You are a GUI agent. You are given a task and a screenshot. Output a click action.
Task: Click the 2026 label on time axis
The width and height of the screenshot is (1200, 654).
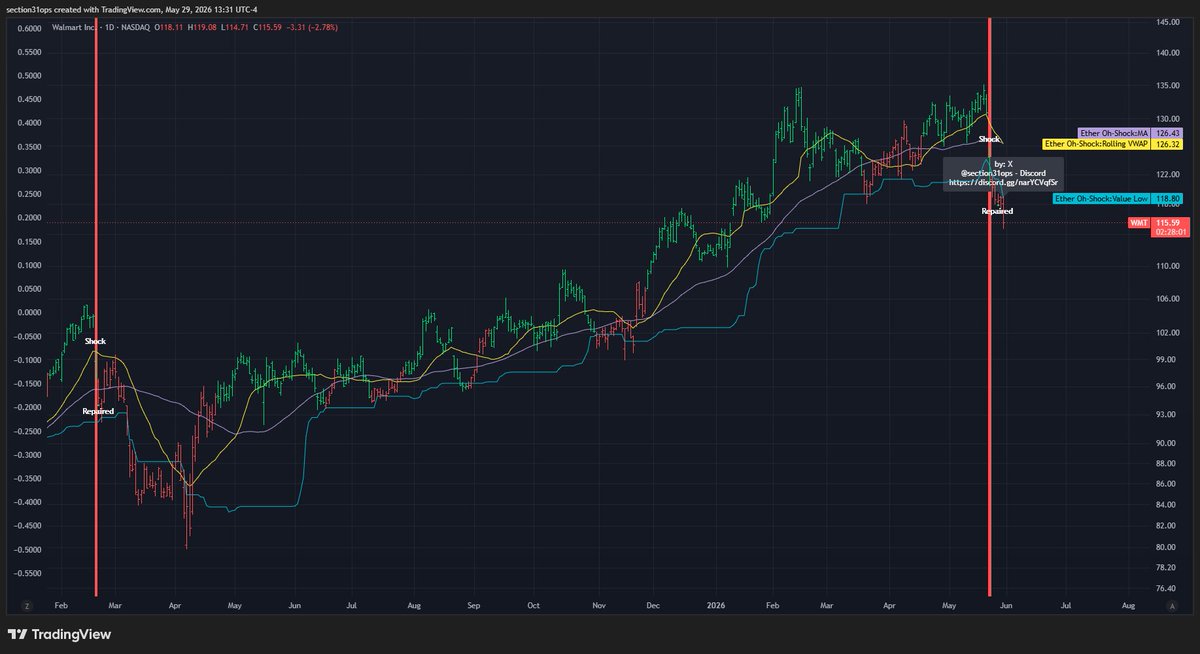[x=718, y=606]
